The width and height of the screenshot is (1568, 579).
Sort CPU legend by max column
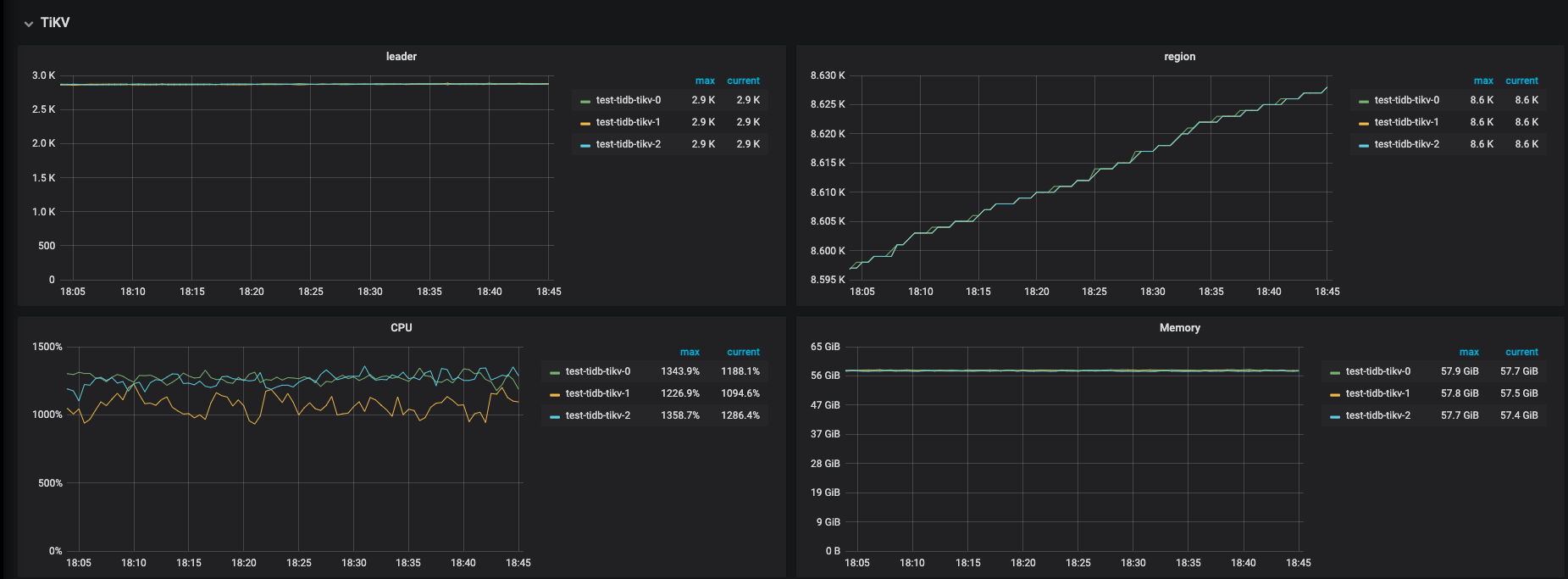pos(690,353)
